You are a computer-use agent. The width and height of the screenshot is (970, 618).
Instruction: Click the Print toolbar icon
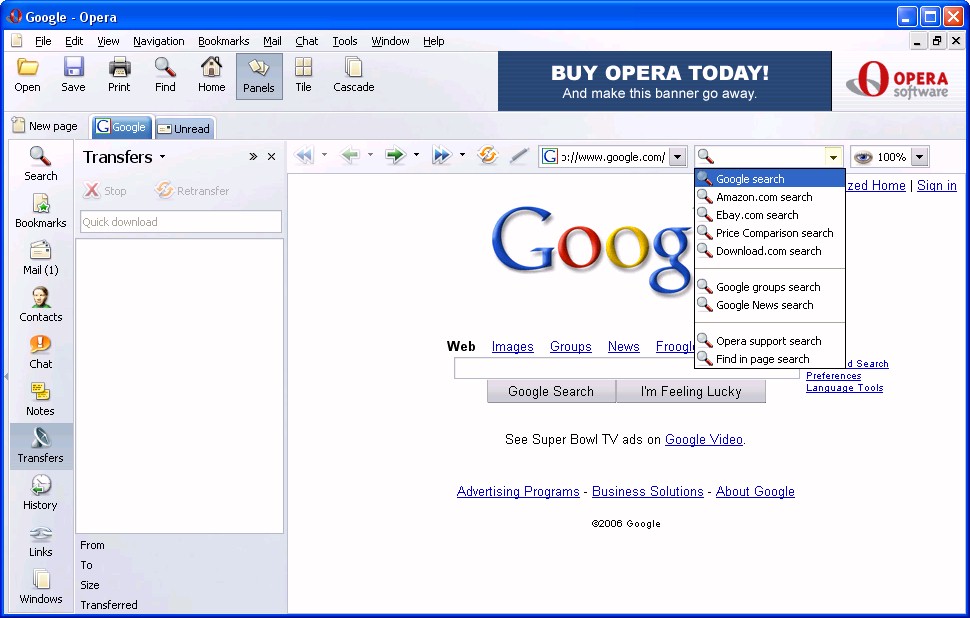click(x=119, y=75)
